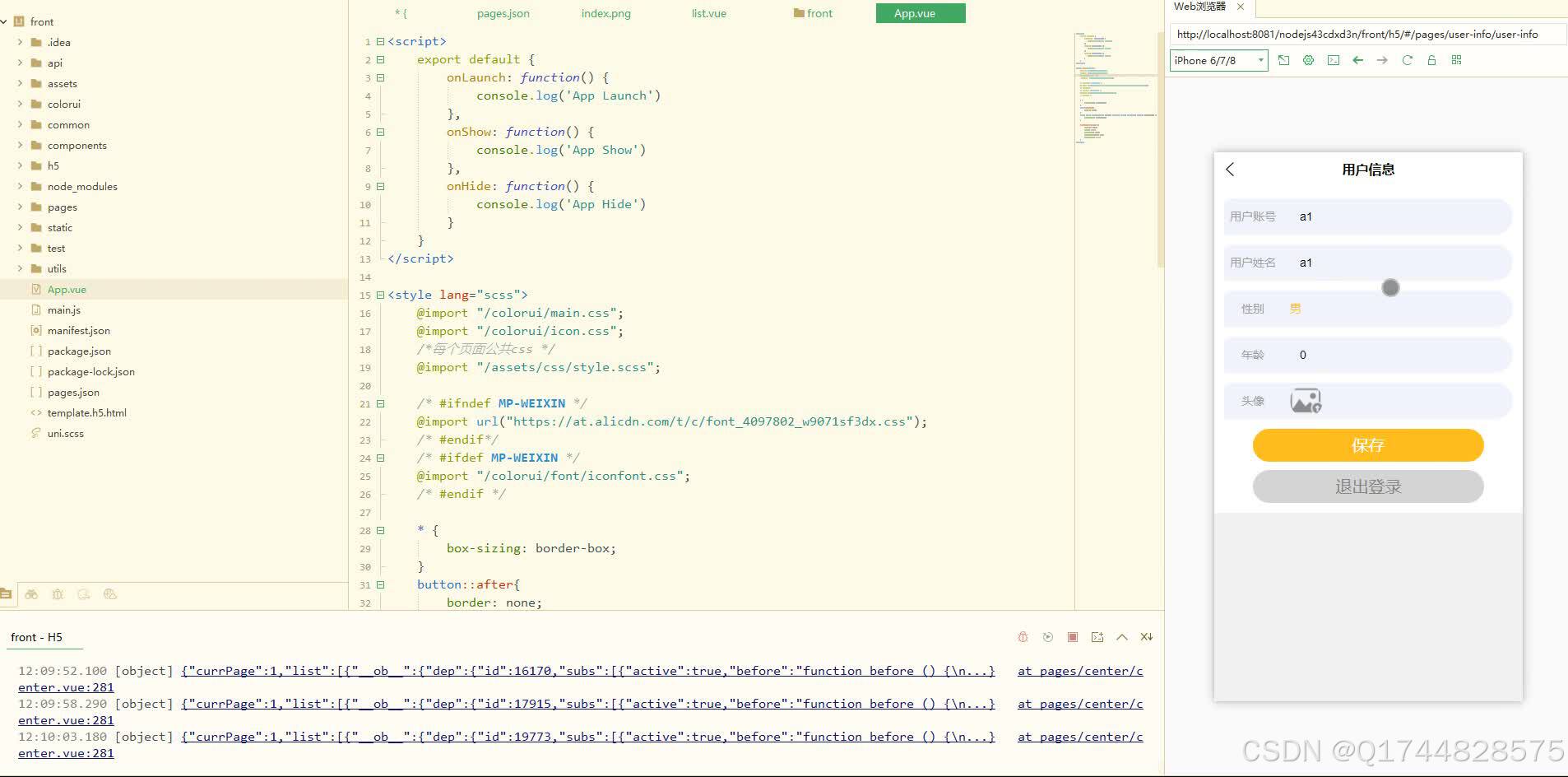Viewport: 1568px width, 777px height.
Task: Expand the colorui folder
Action: click(x=20, y=104)
